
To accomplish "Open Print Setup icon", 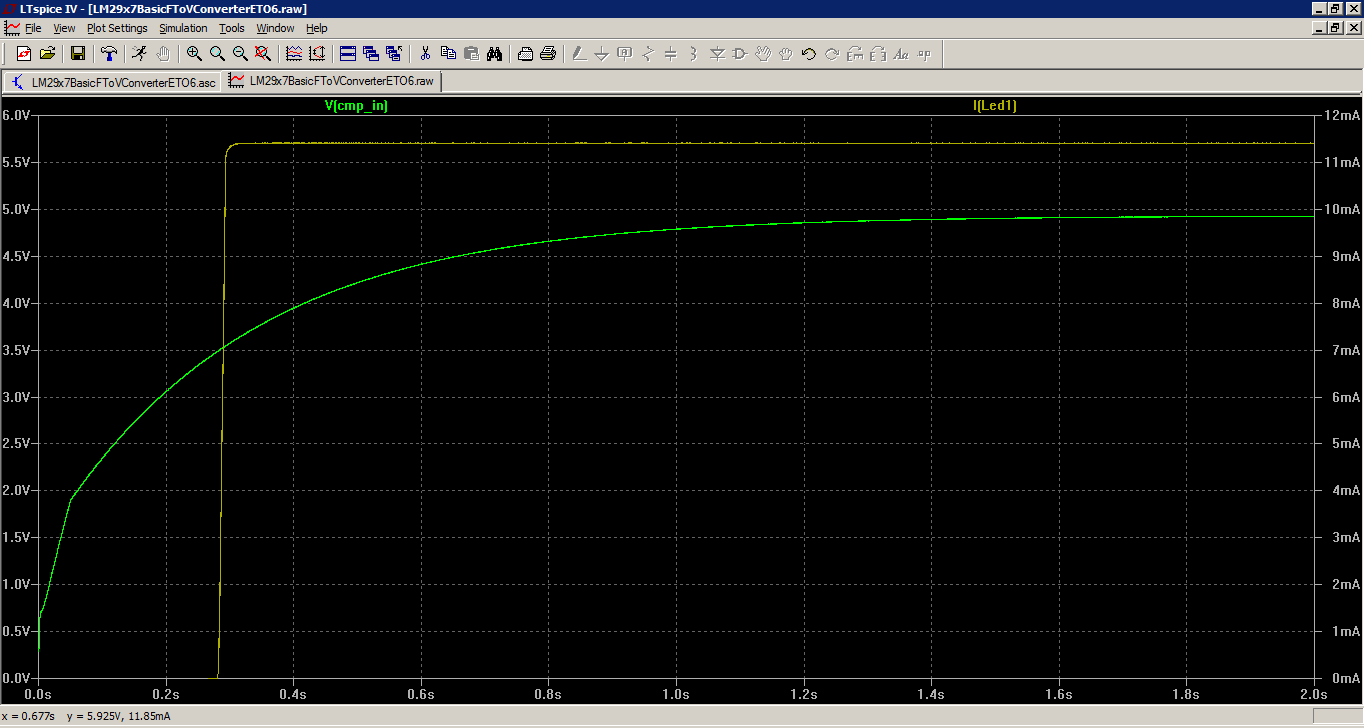I will 525,53.
